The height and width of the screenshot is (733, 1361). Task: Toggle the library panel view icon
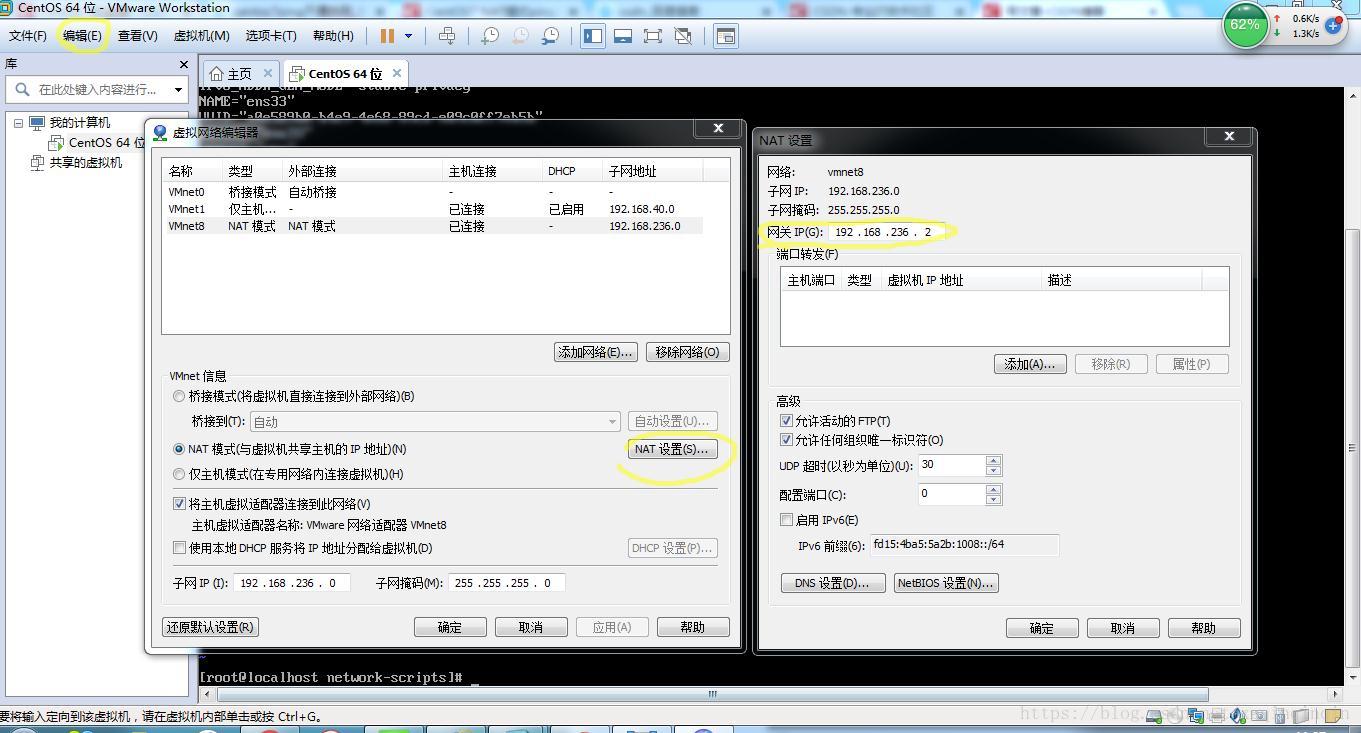coord(593,36)
